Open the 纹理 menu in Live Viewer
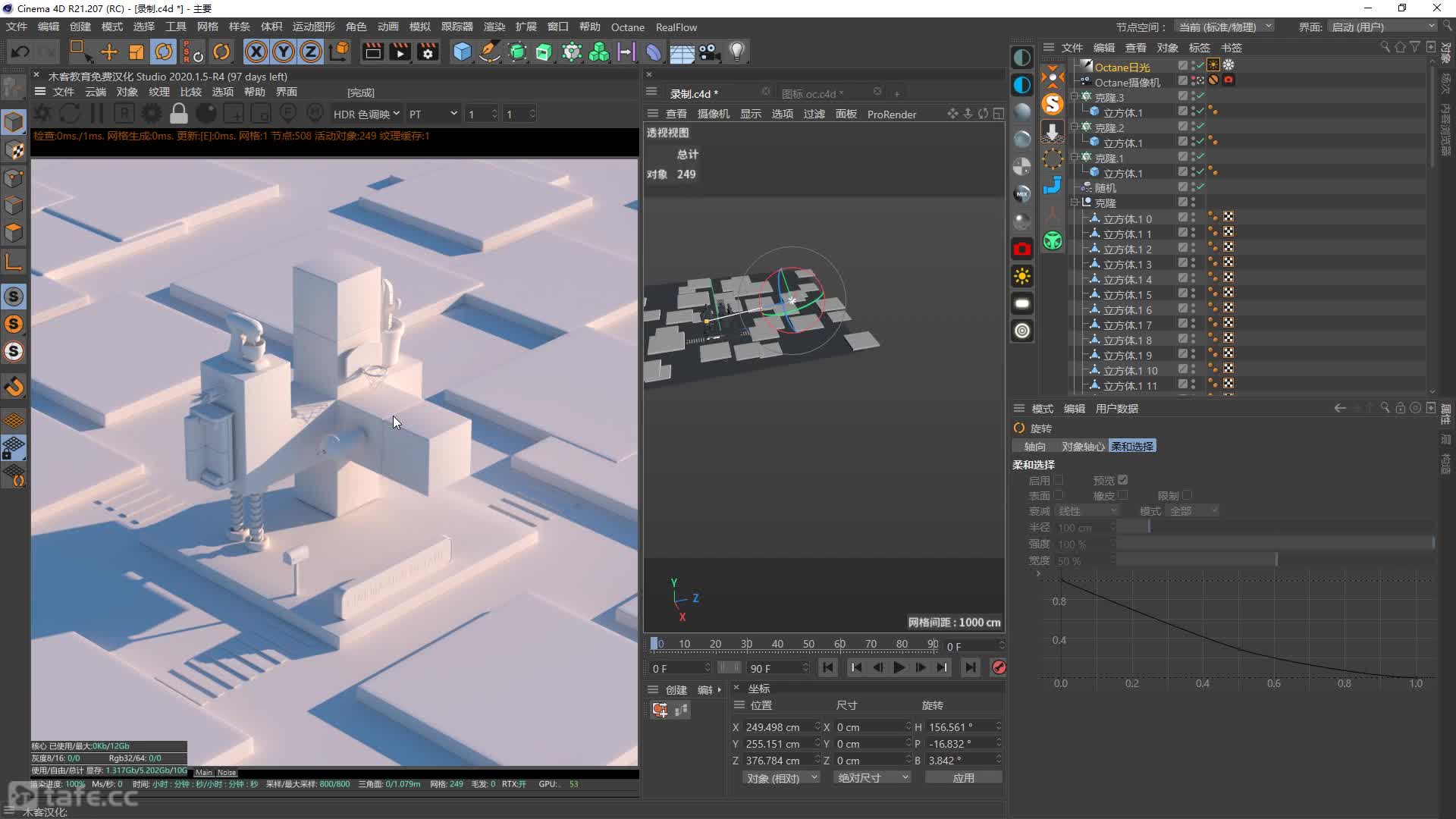 point(159,92)
